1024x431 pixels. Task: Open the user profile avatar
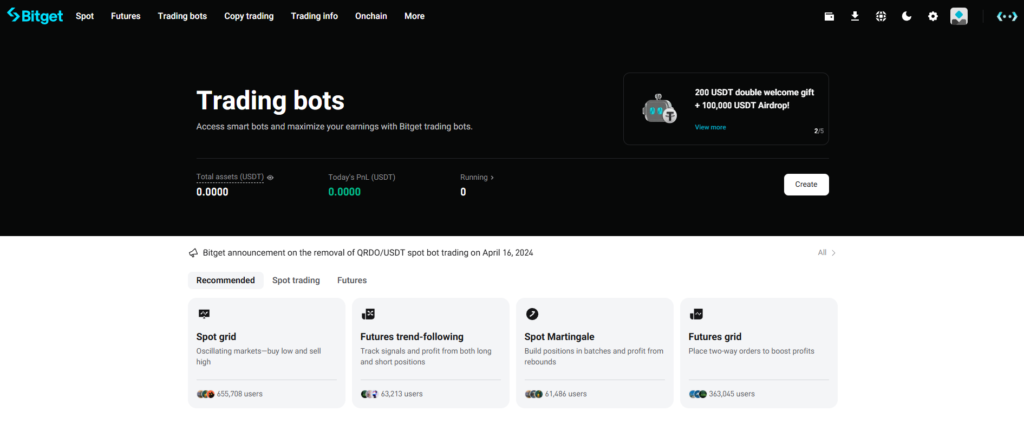(x=959, y=16)
